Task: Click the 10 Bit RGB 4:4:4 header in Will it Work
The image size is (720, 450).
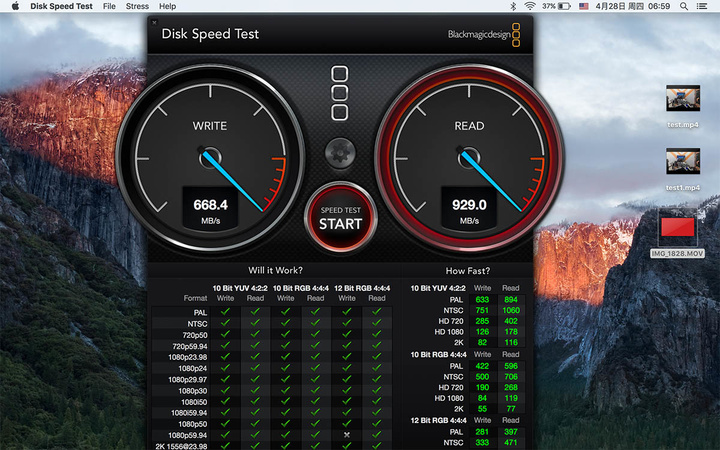Action: [x=301, y=288]
